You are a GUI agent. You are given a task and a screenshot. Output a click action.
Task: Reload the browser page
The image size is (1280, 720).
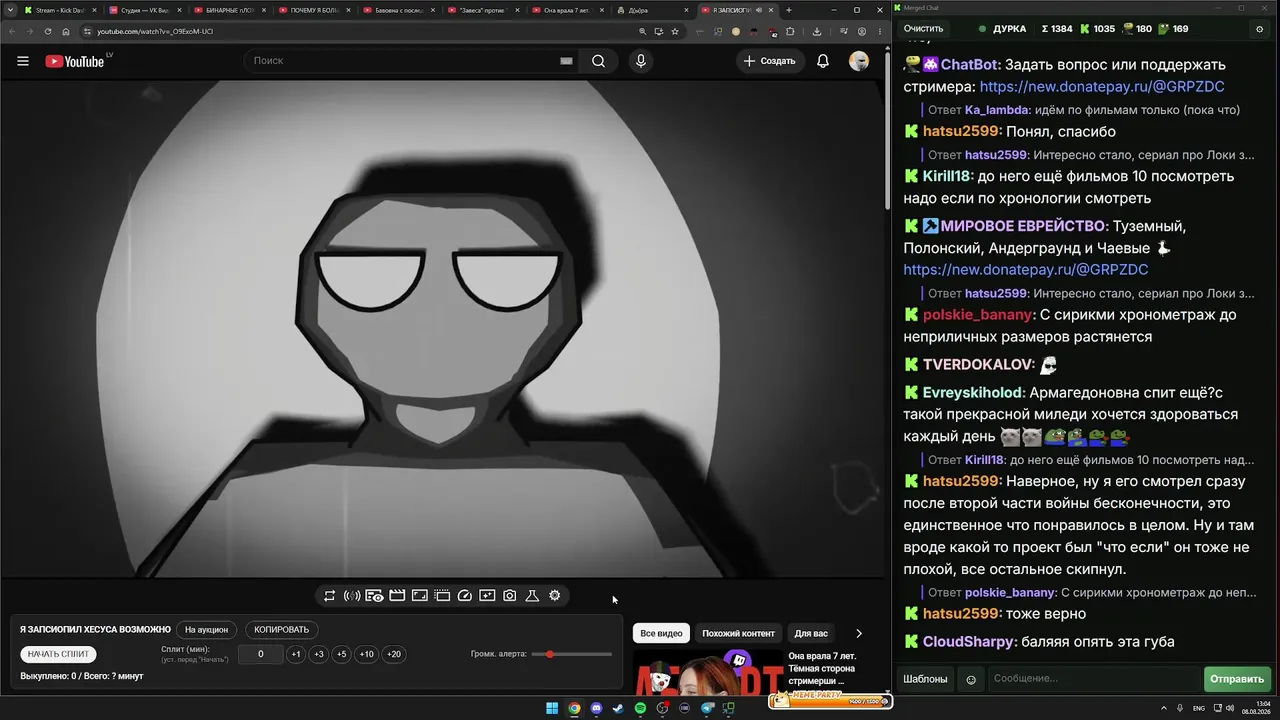pyautogui.click(x=48, y=31)
